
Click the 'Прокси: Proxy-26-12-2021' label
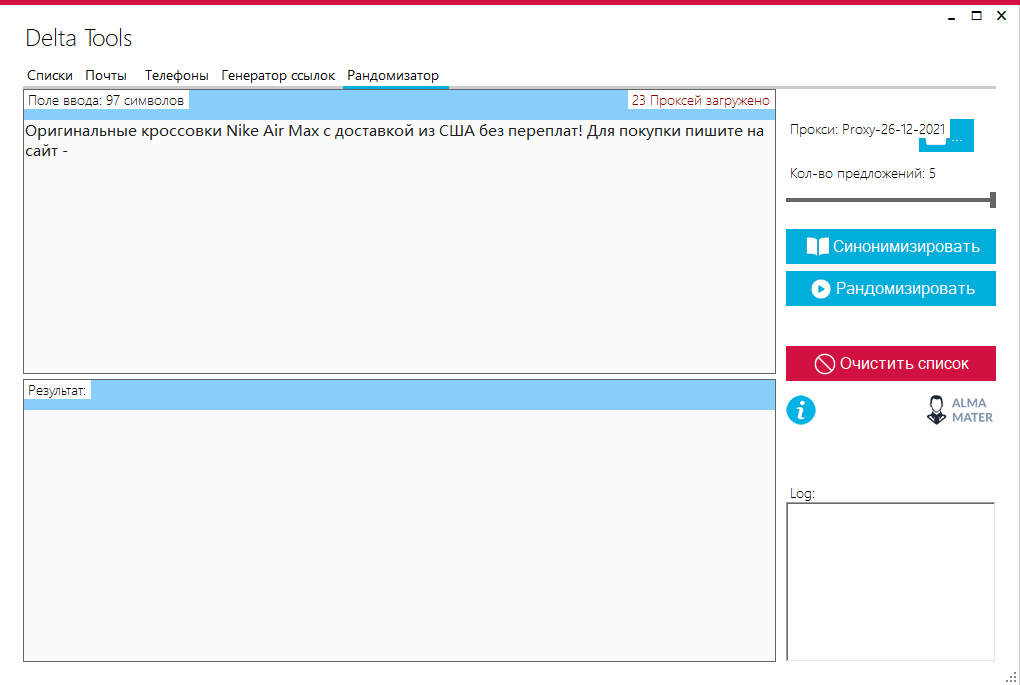(867, 129)
